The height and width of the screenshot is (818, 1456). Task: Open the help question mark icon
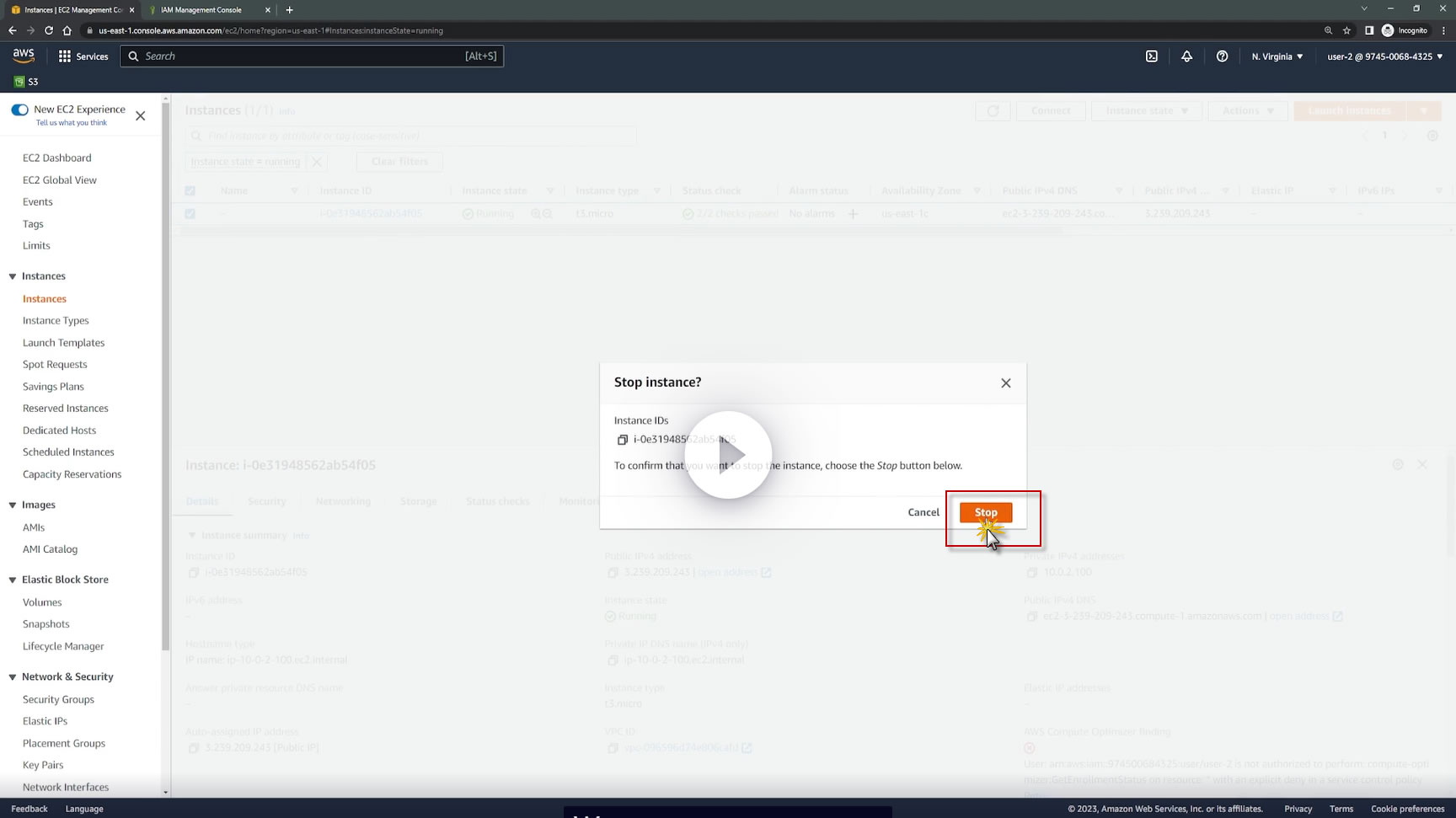click(x=1222, y=56)
